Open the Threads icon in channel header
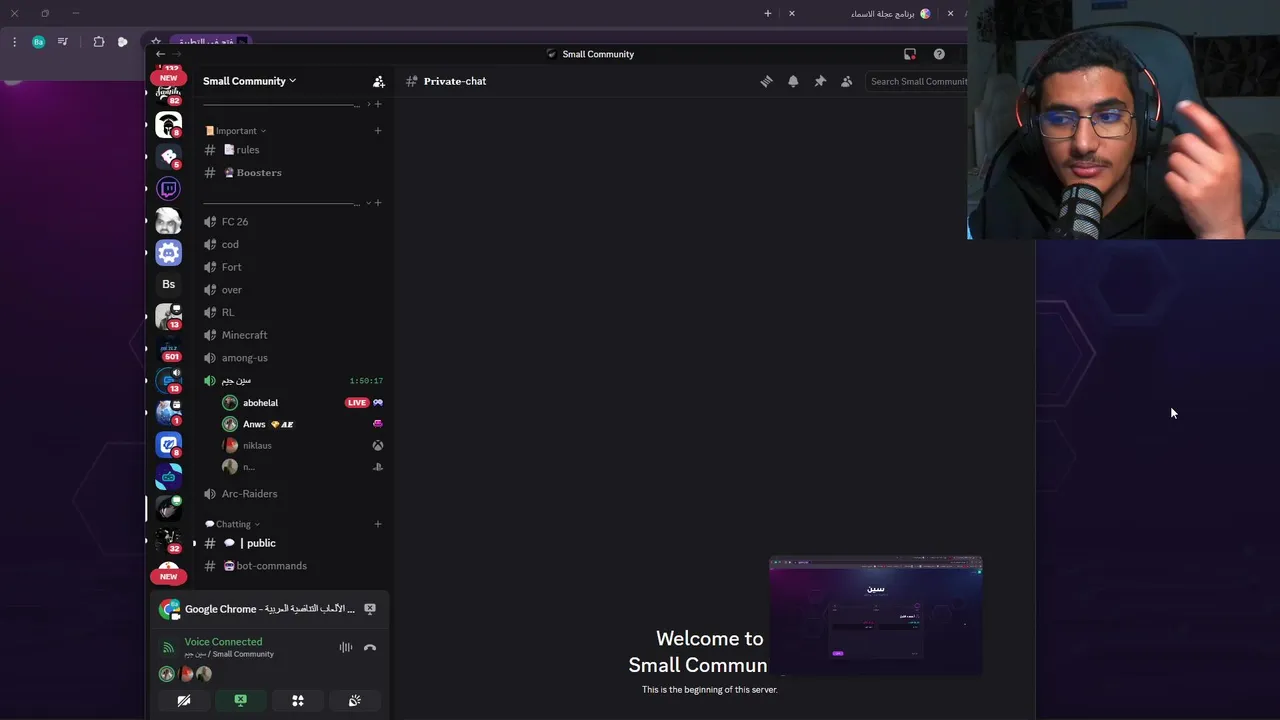The width and height of the screenshot is (1280, 720). click(766, 81)
